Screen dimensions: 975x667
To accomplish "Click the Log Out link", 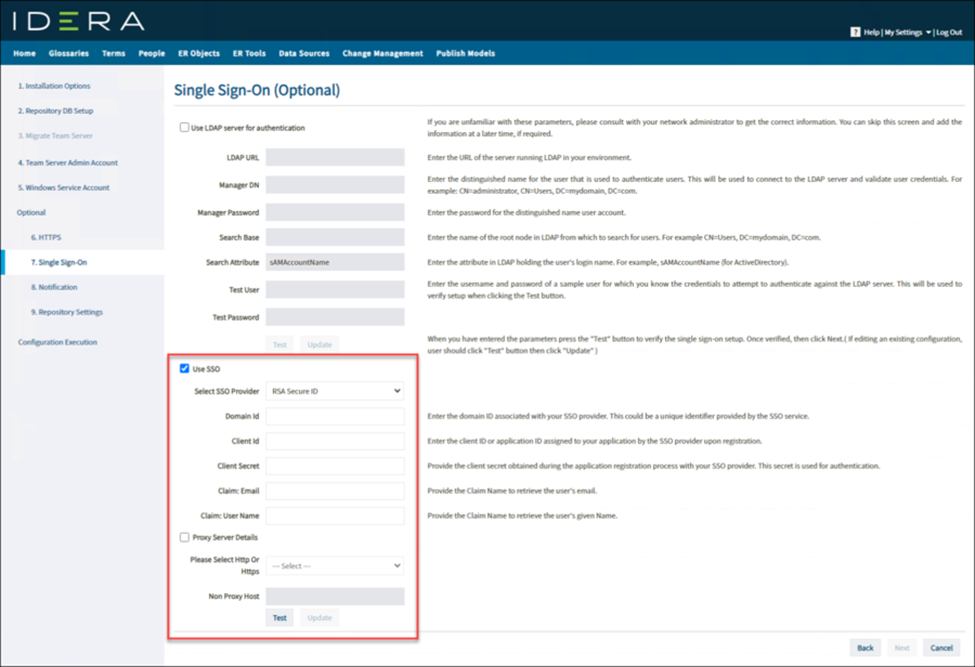I will 948,31.
